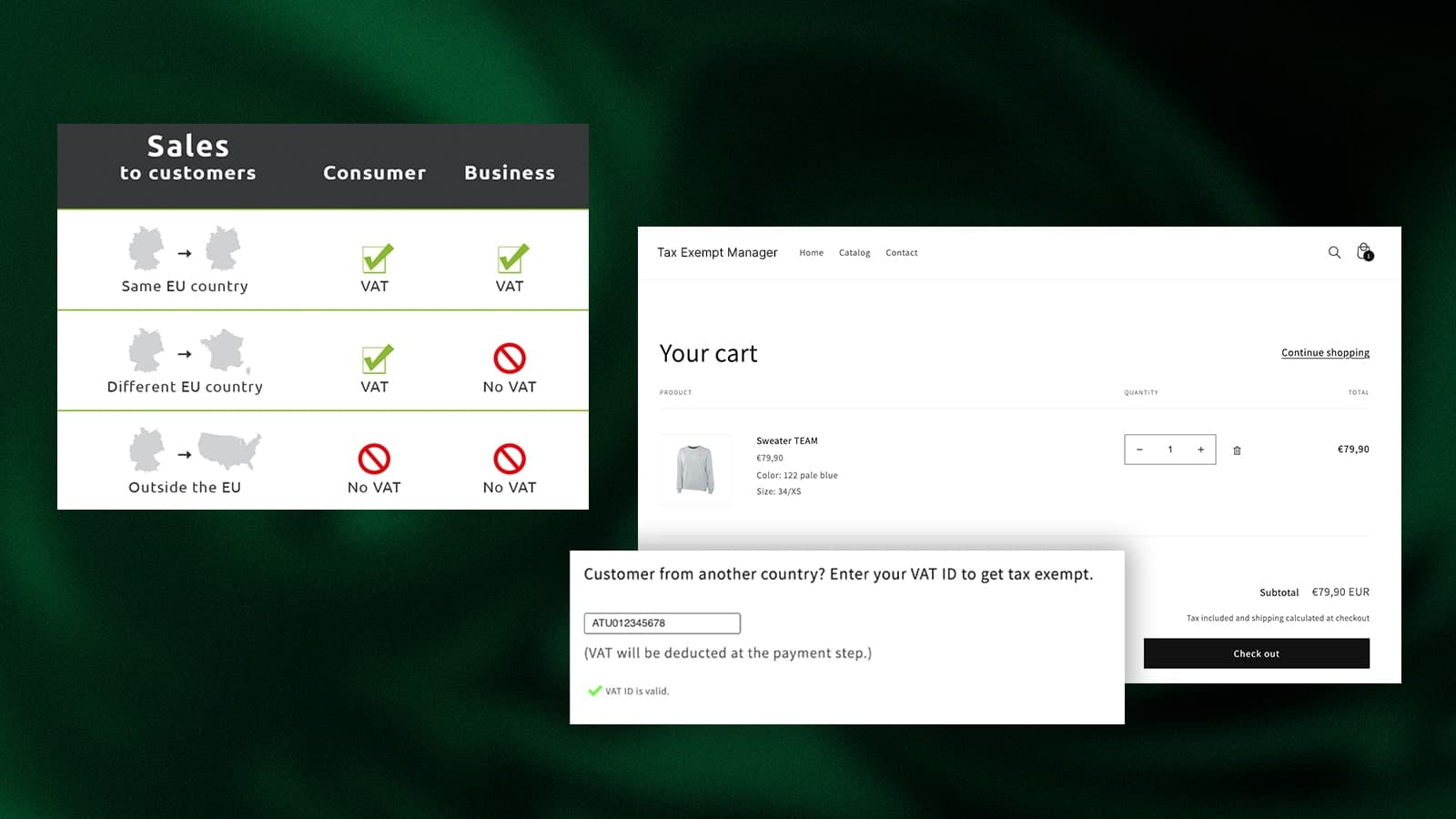
Task: Click VAT checkbox for Different EU Consumer
Action: (377, 359)
